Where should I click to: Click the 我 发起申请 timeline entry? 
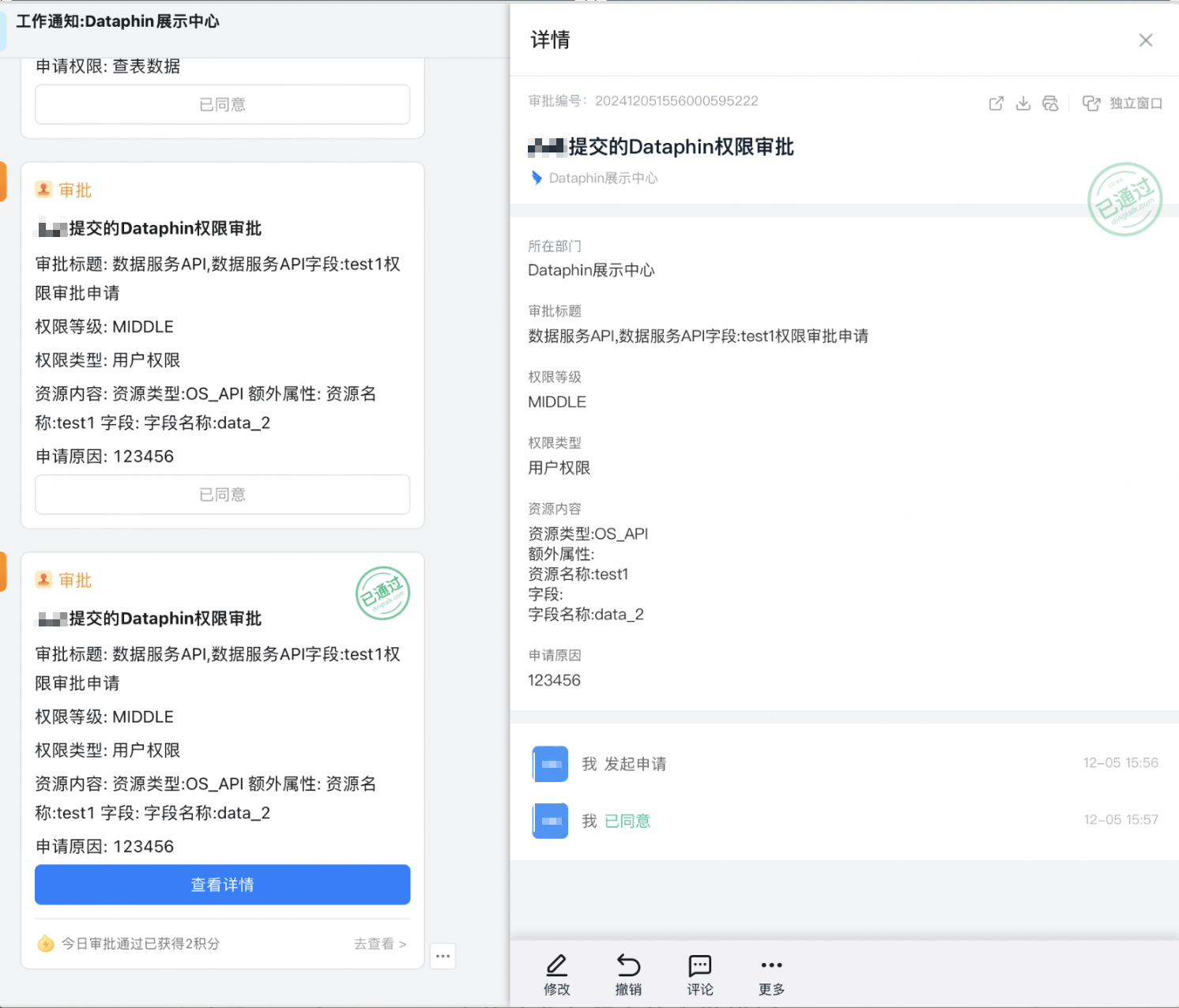pyautogui.click(x=624, y=764)
